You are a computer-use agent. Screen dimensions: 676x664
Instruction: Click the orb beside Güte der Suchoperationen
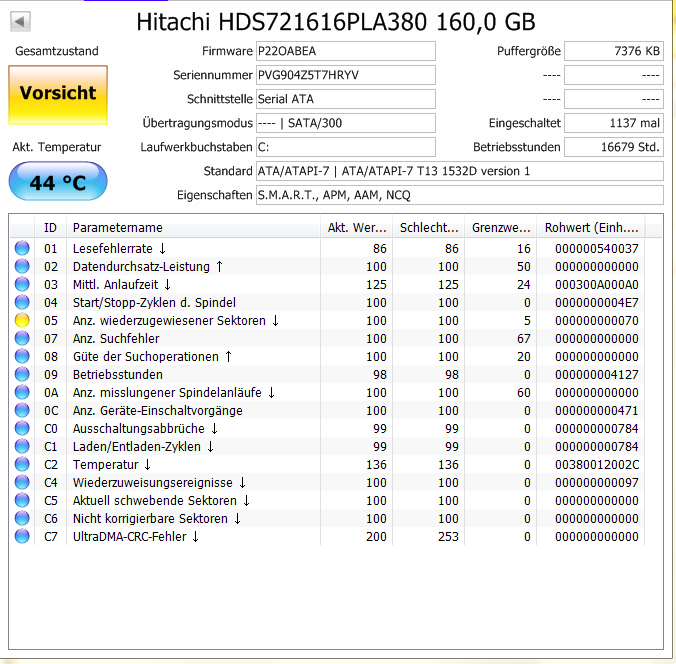tap(22, 357)
